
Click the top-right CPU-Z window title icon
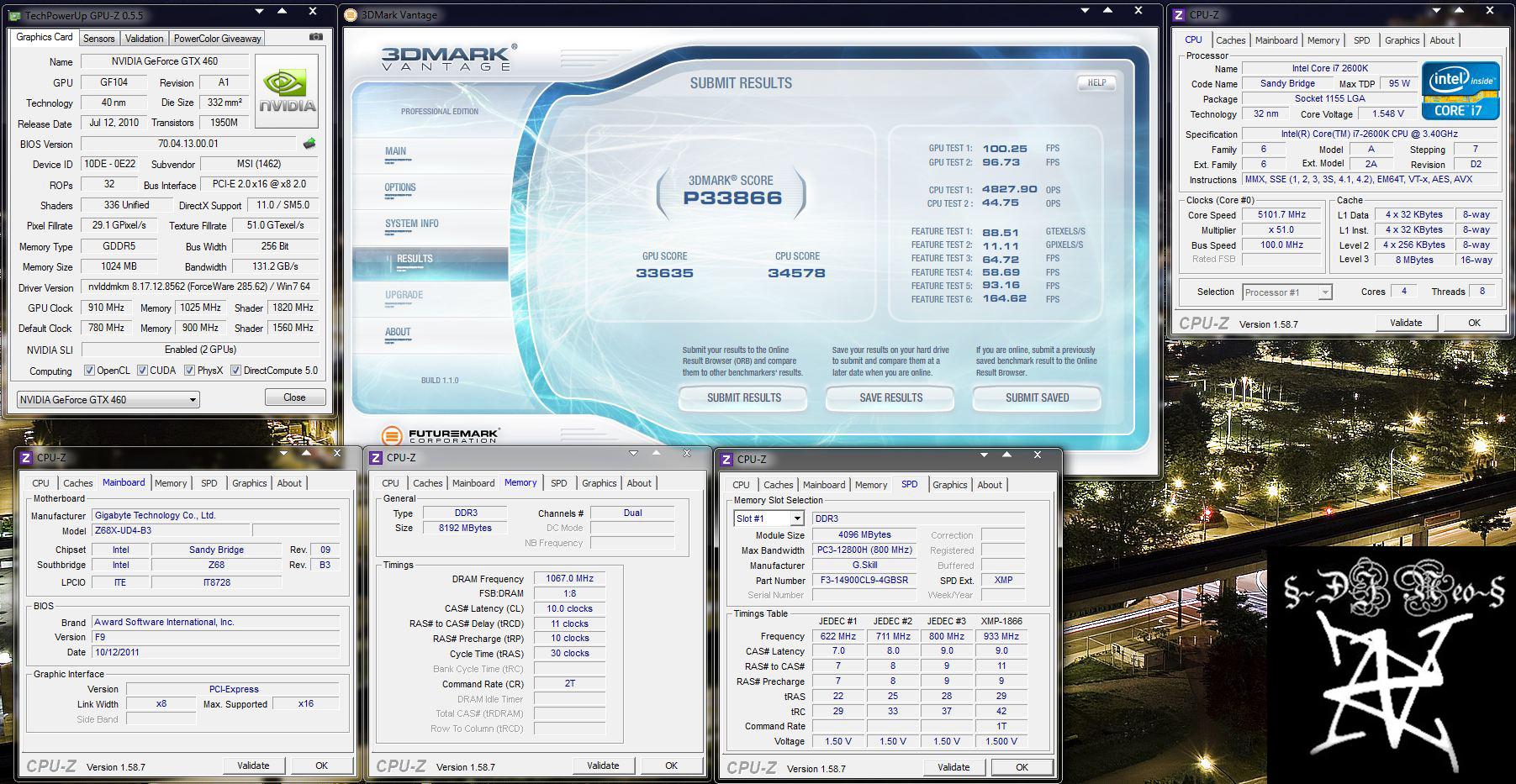(x=1179, y=15)
